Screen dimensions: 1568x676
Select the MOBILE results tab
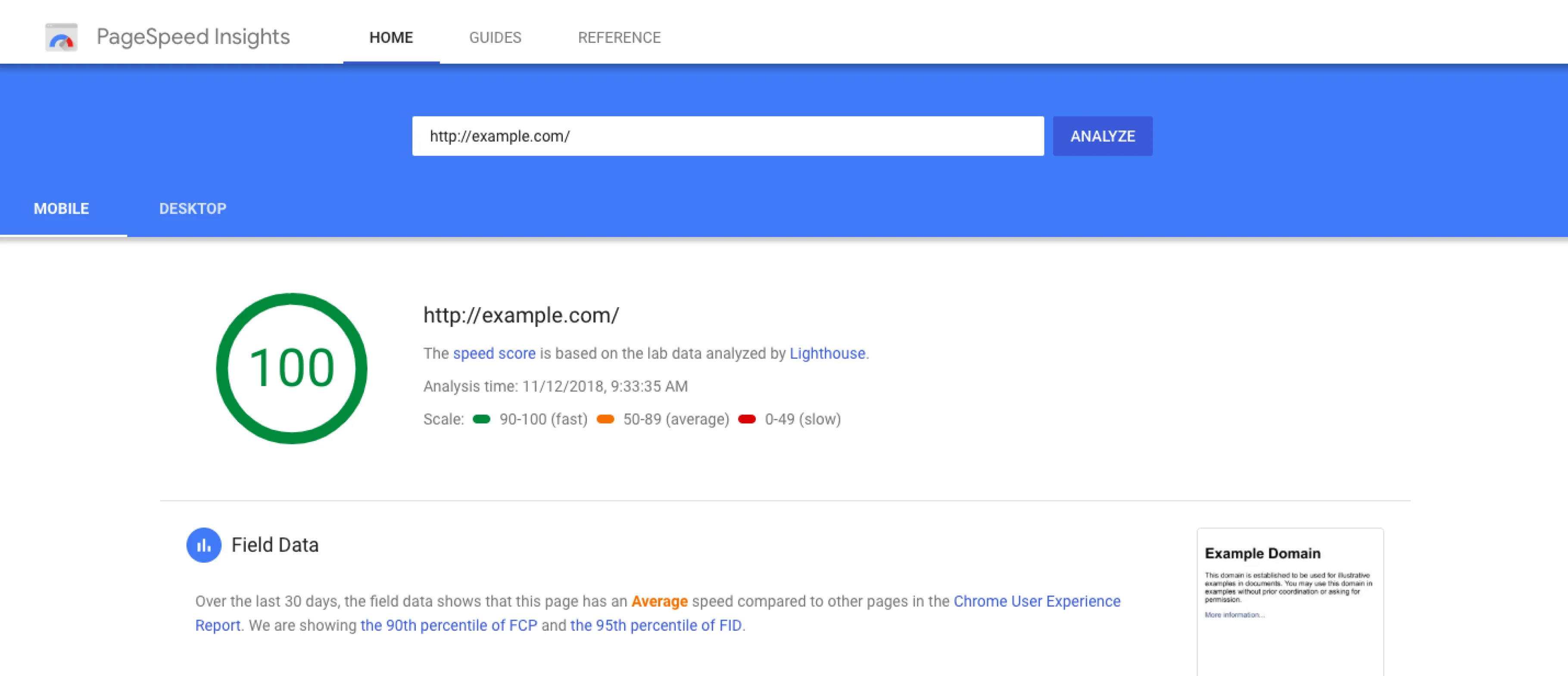[x=62, y=208]
